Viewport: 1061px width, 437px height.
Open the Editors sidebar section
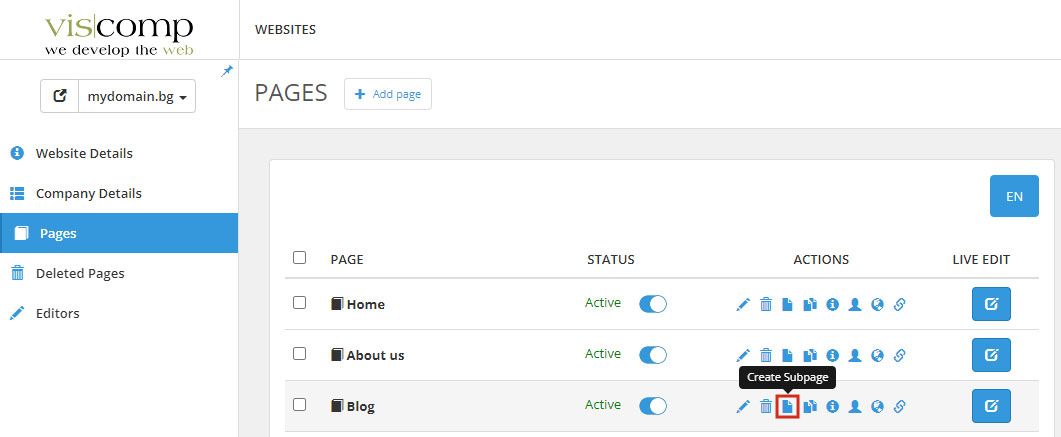point(57,313)
